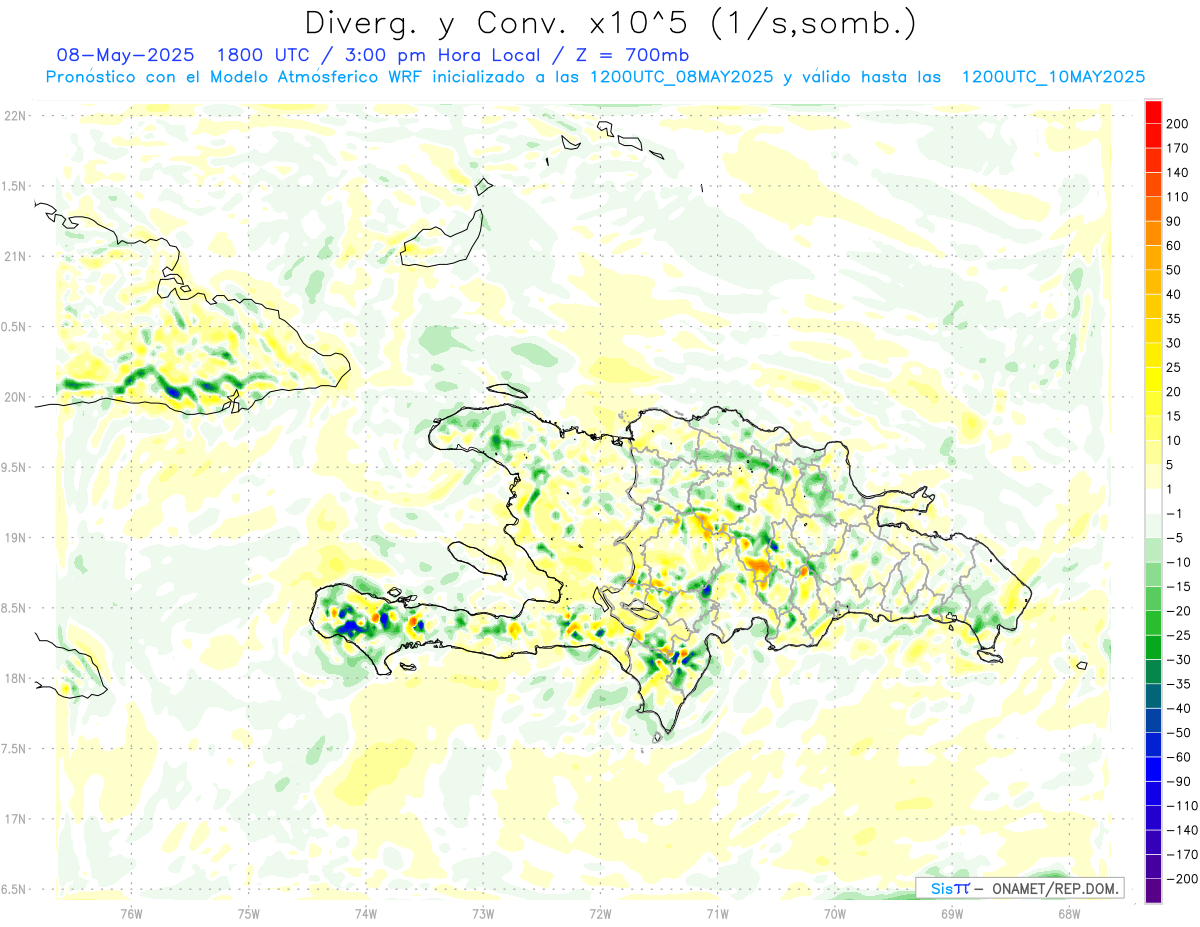Click the '21N' latitude label

[x=15, y=257]
